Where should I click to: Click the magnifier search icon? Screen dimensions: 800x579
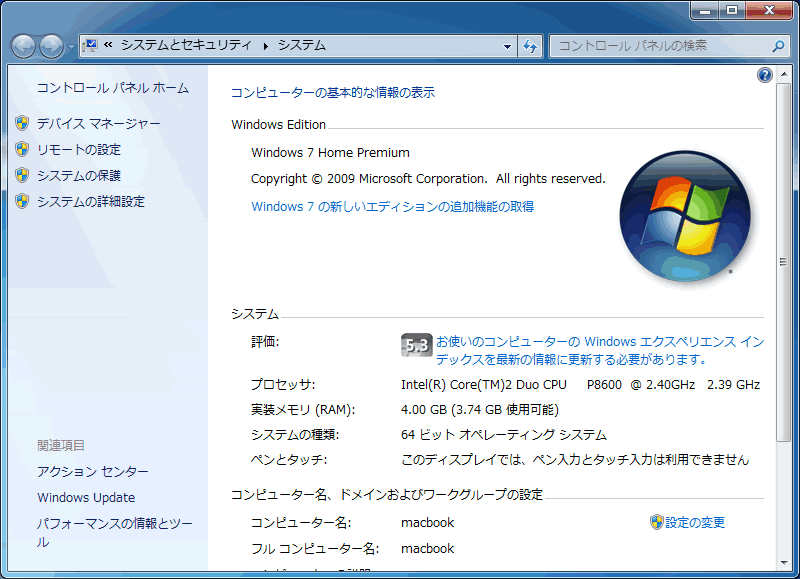click(779, 46)
